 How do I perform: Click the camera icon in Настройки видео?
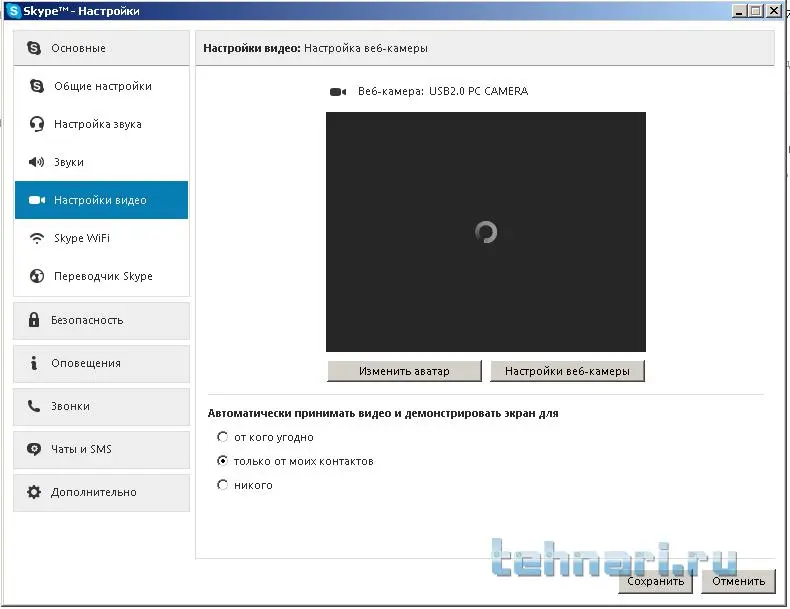pyautogui.click(x=37, y=200)
